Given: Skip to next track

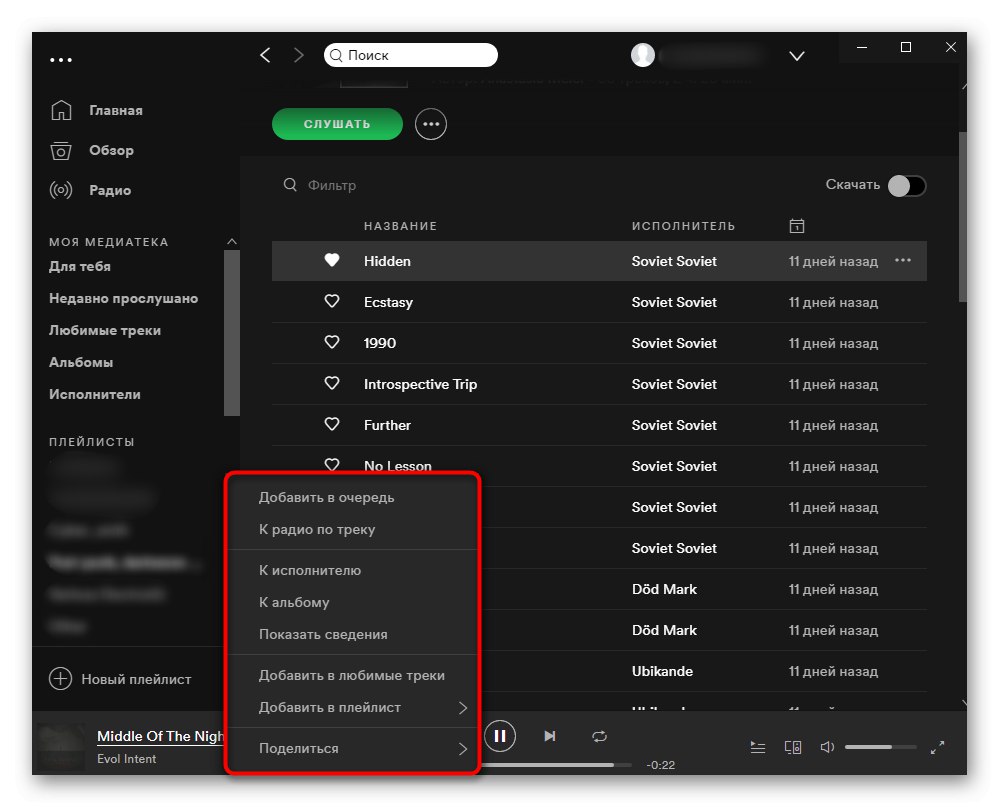Looking at the screenshot, I should pos(550,736).
